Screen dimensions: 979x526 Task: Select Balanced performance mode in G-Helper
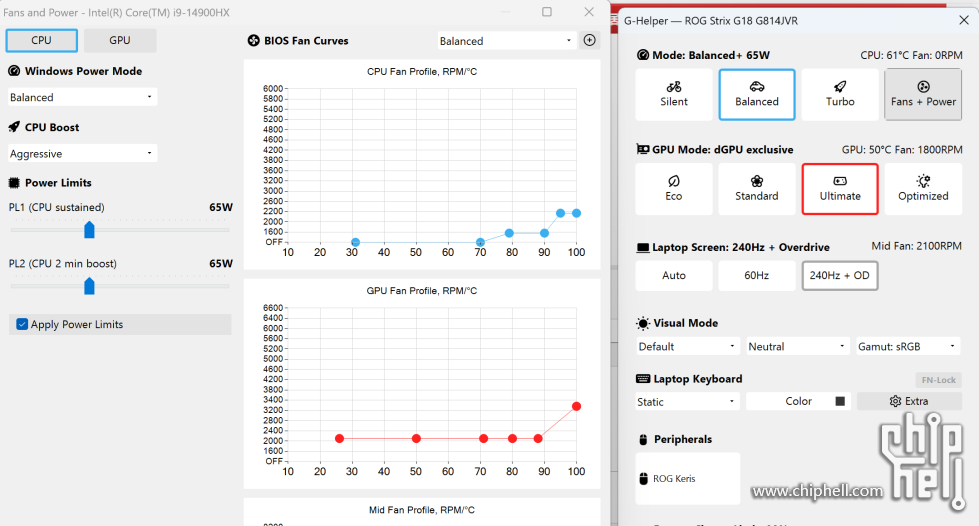click(757, 94)
